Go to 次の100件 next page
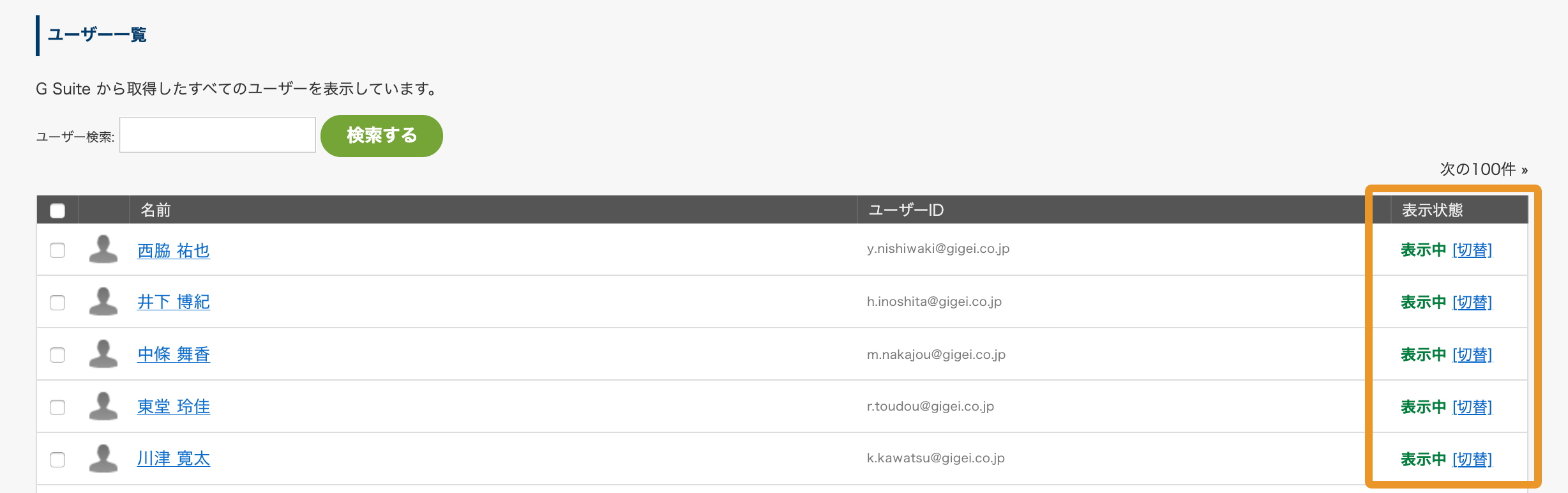 click(x=1484, y=169)
